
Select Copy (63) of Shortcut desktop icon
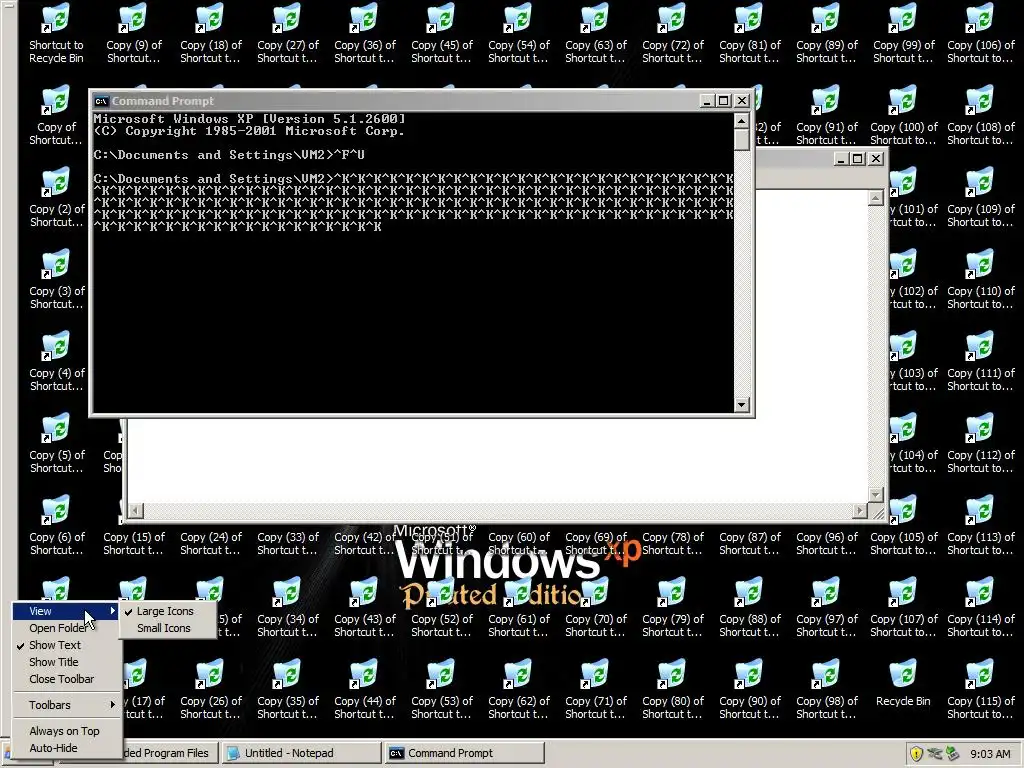(x=596, y=33)
